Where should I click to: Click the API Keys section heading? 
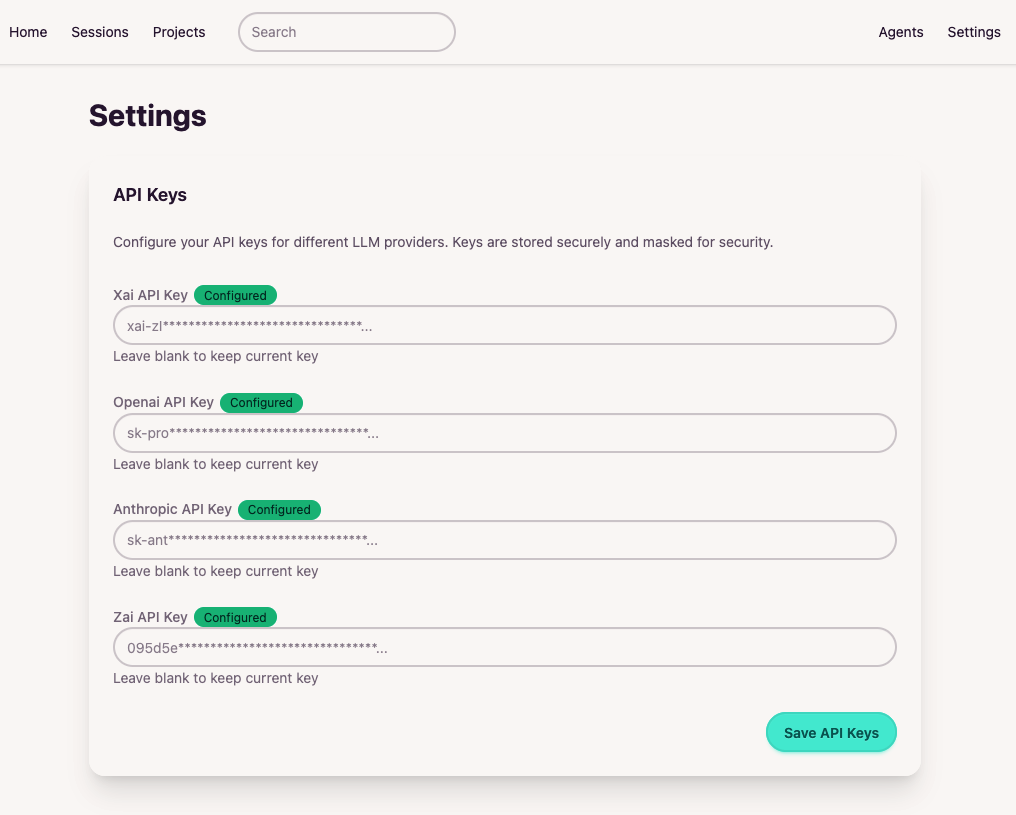point(150,195)
